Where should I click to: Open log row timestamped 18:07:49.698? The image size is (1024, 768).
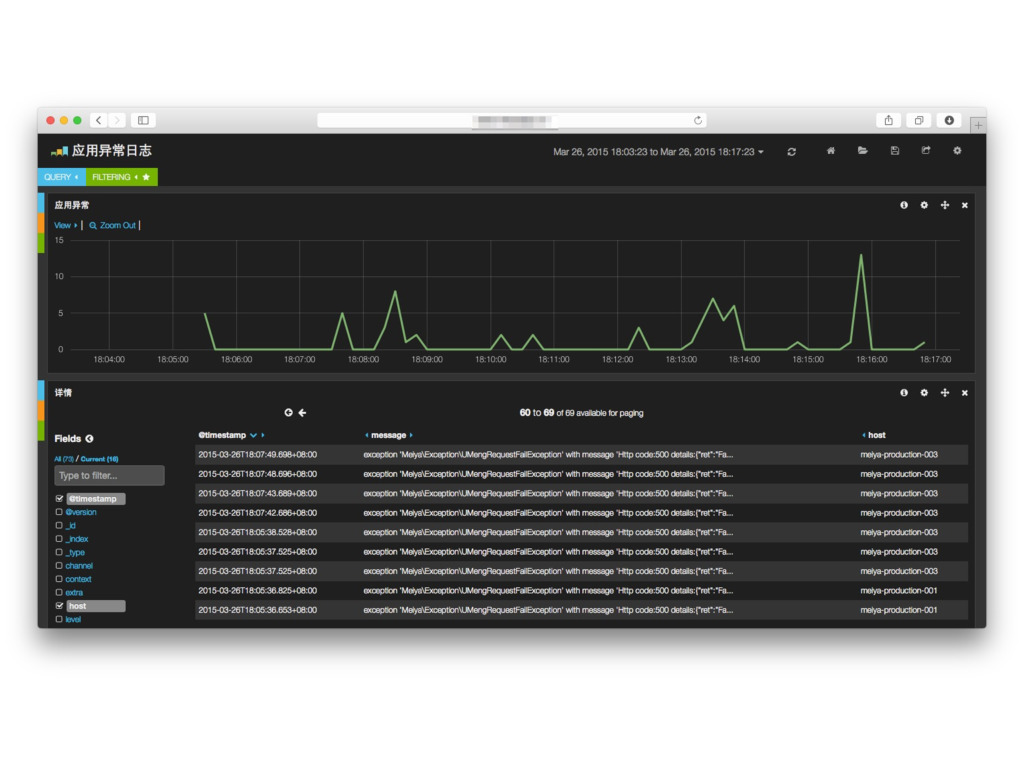coord(581,455)
